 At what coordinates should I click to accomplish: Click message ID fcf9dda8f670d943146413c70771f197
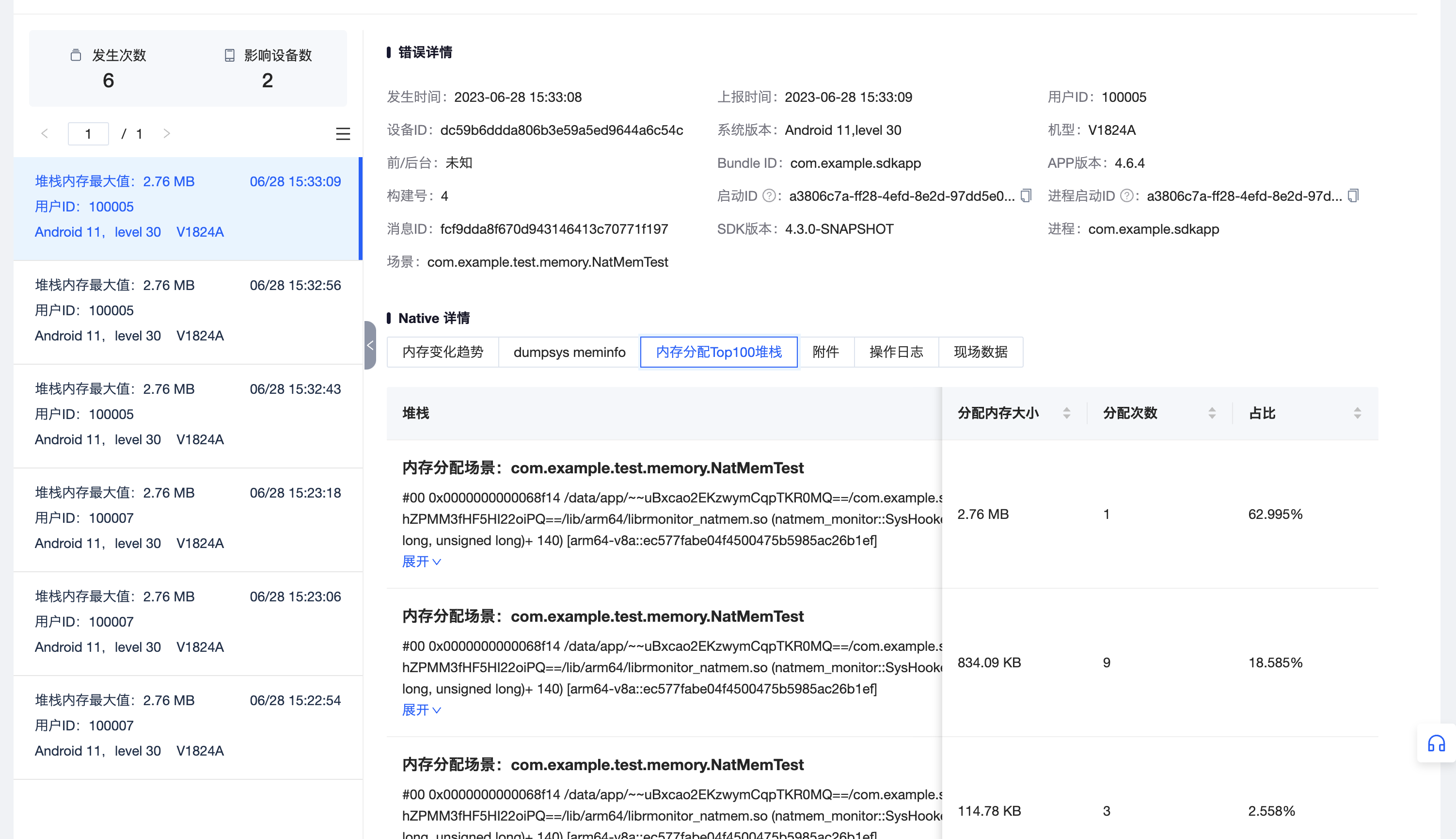(x=554, y=229)
